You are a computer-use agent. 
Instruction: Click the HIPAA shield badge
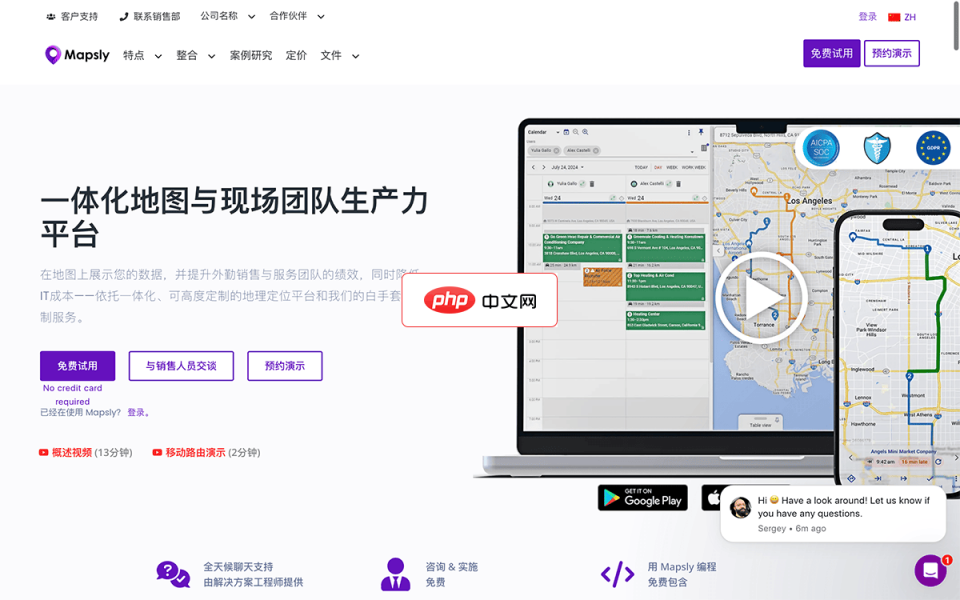click(877, 148)
